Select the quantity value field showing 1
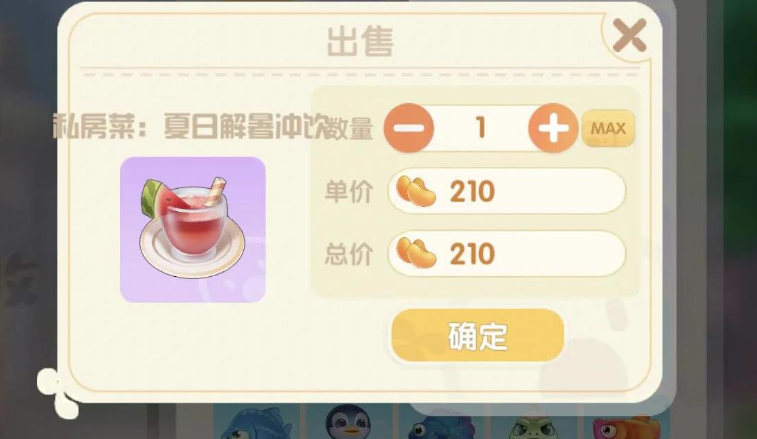This screenshot has width=757, height=439. (481, 128)
